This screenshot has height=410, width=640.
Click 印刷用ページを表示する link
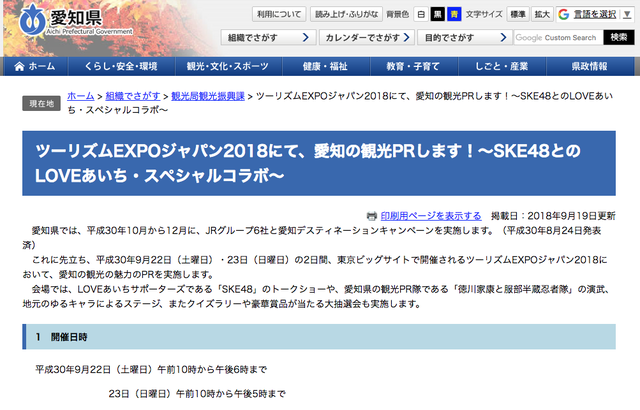tap(431, 216)
